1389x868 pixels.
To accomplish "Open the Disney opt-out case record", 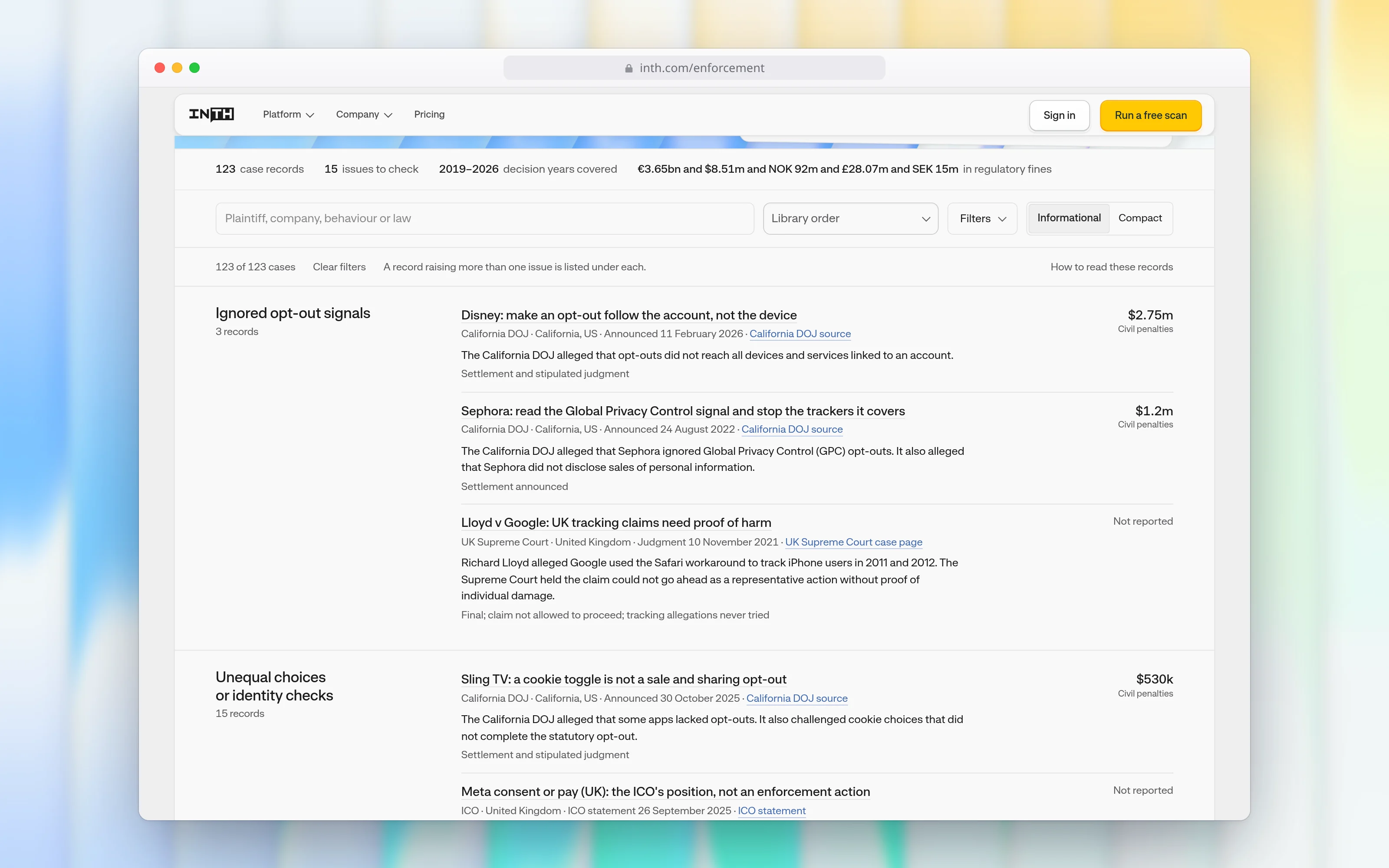I will click(x=629, y=315).
